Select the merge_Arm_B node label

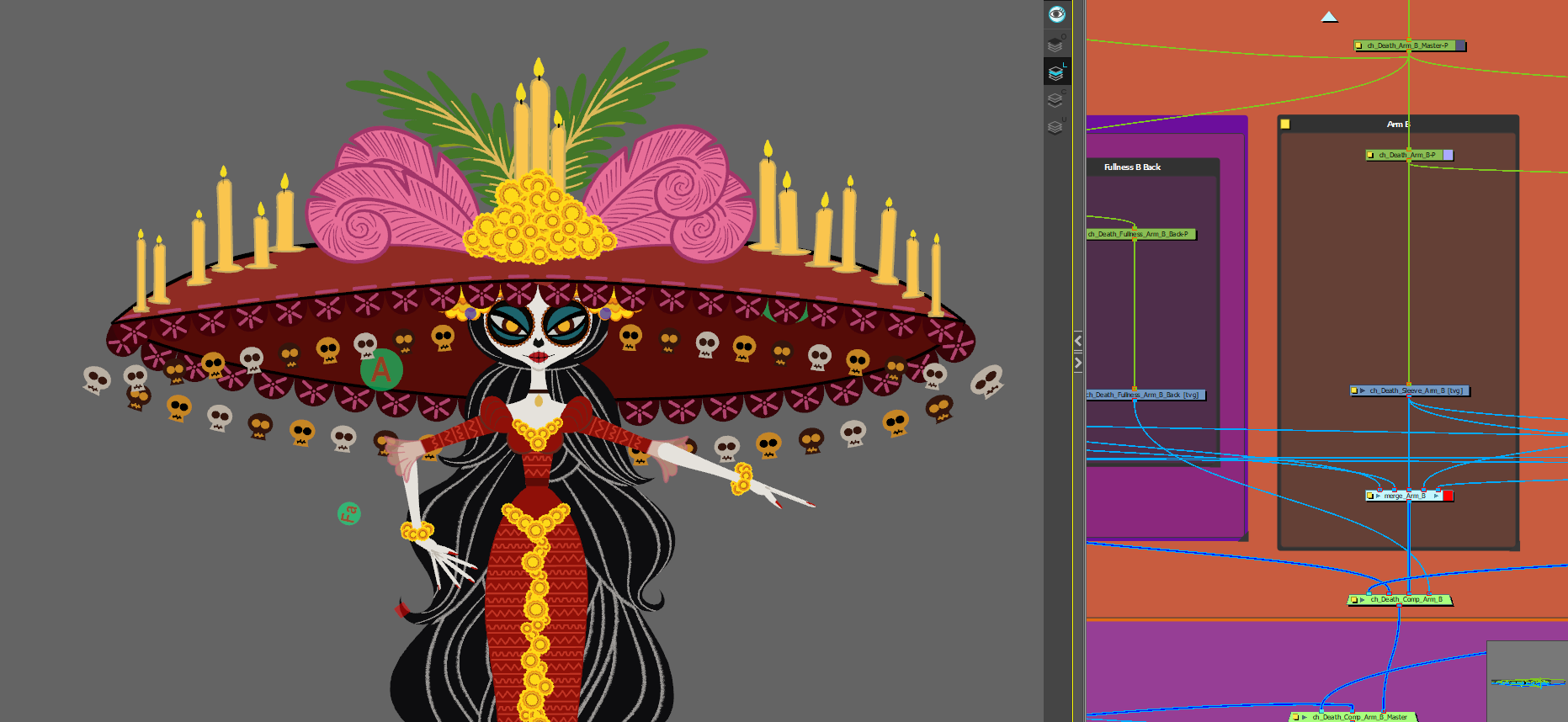pos(1406,496)
